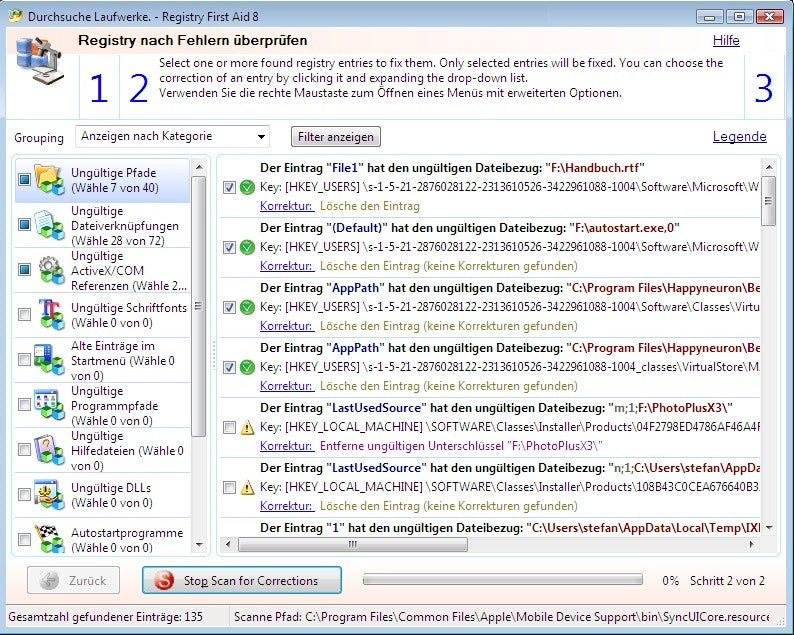This screenshot has width=794, height=635.
Task: Open Korrektur options for PhotoPlusX3 entry
Action: point(287,446)
